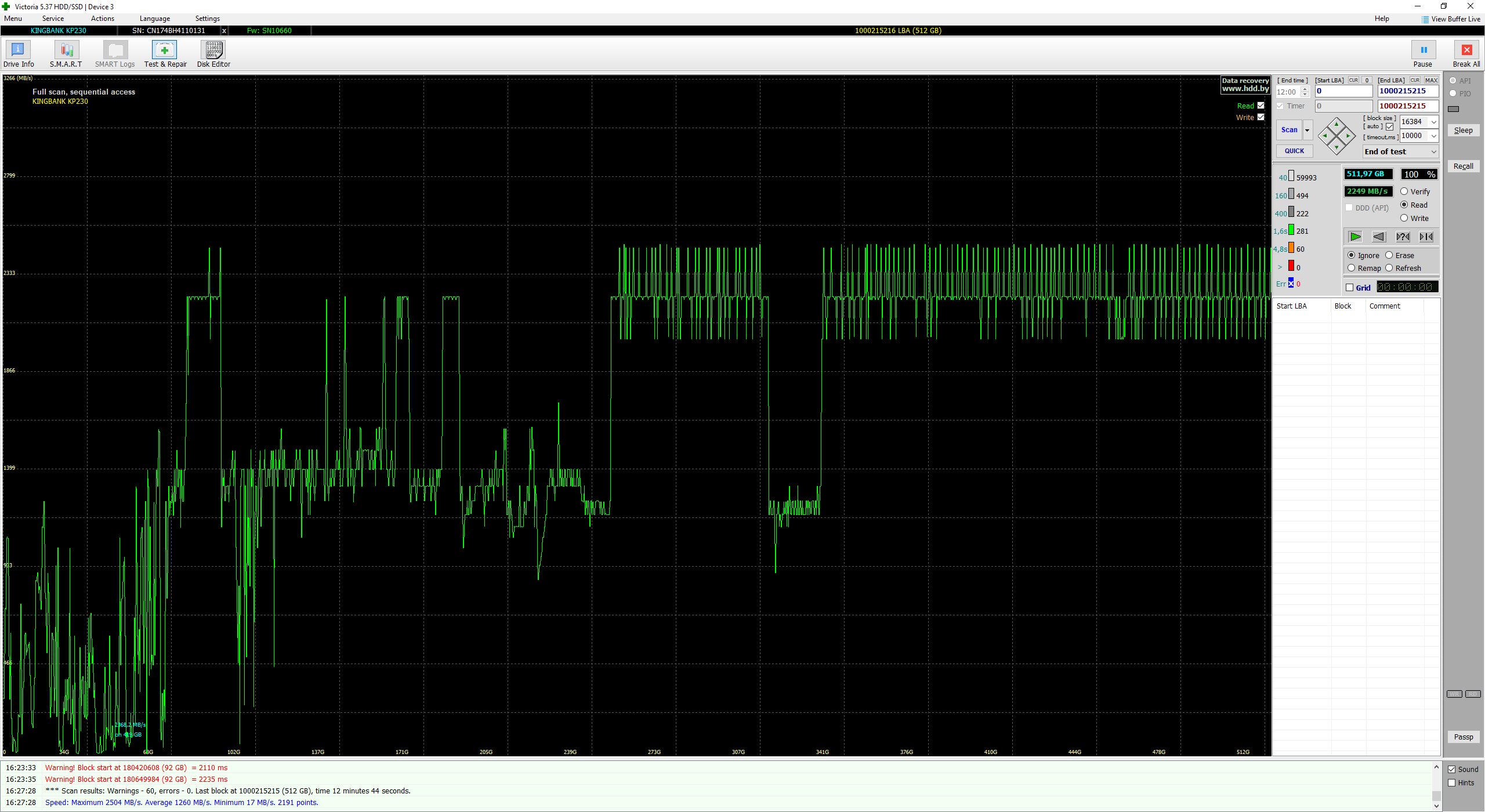
Task: Expand the block size 16384 dropdown
Action: pyautogui.click(x=1434, y=122)
